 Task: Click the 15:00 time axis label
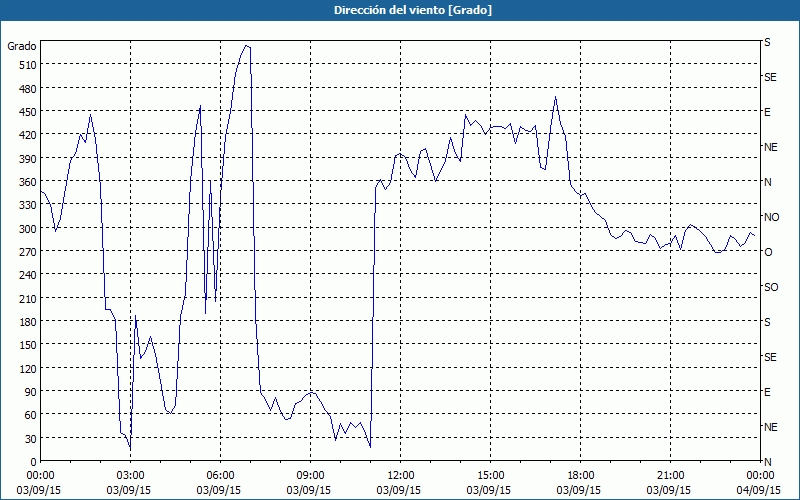pyautogui.click(x=490, y=475)
